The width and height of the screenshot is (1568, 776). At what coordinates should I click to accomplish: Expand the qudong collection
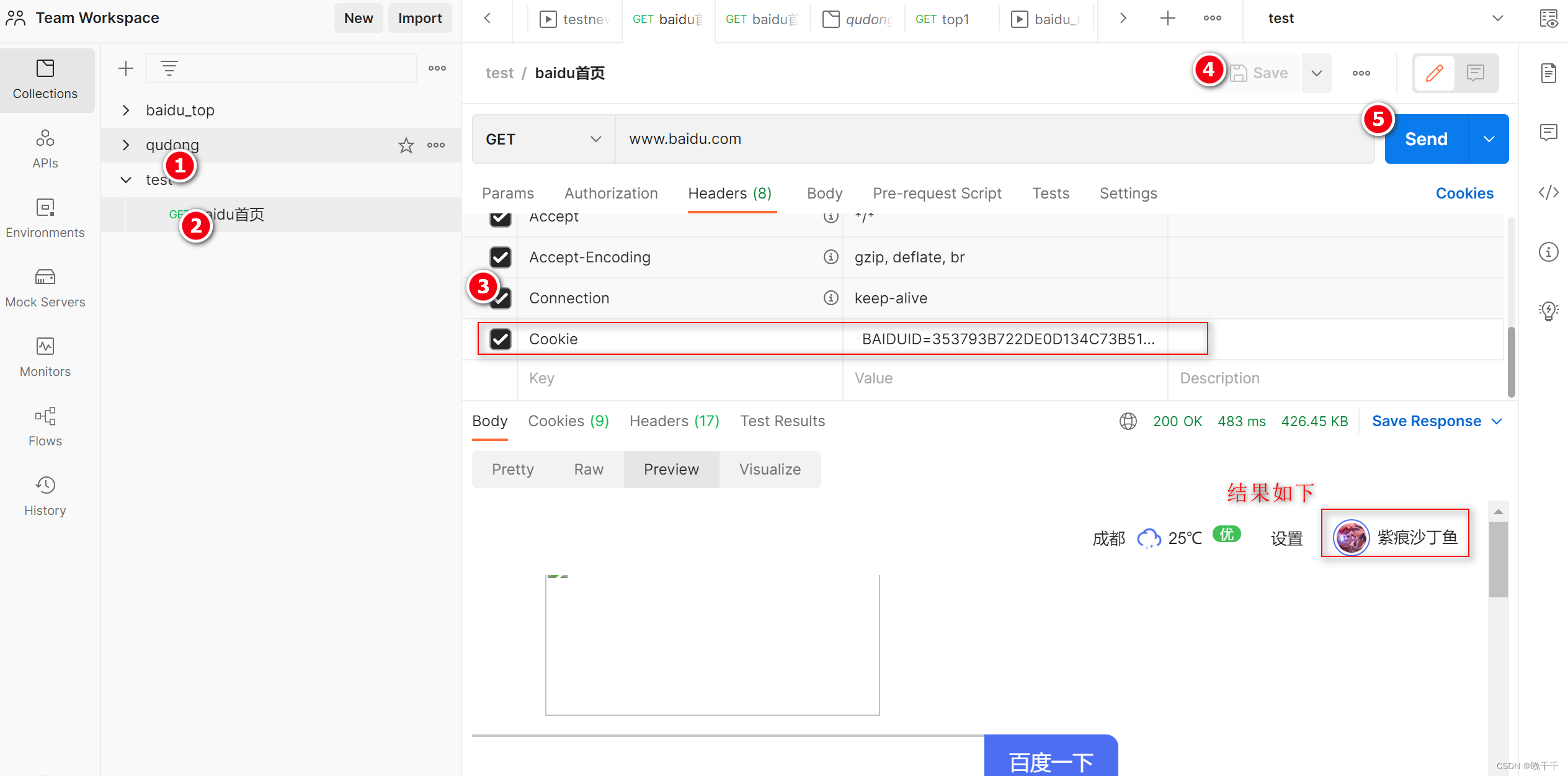[126, 145]
